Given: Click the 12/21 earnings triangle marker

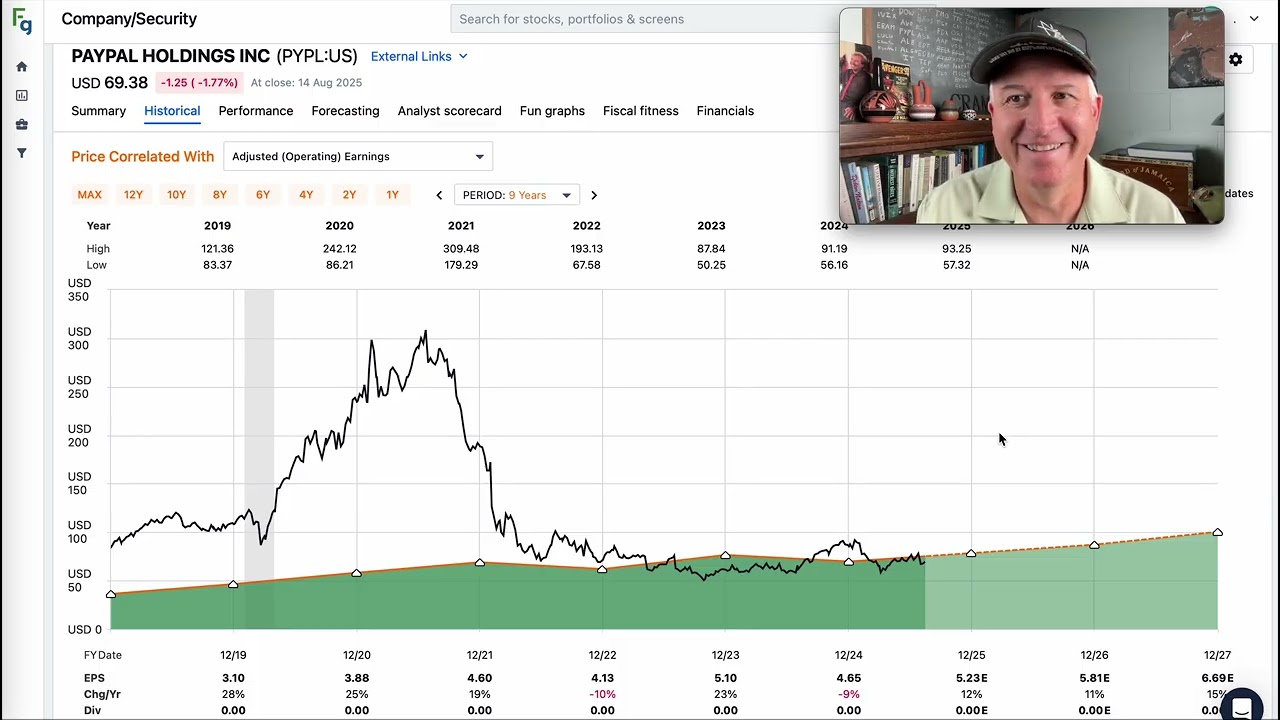Looking at the screenshot, I should [480, 563].
